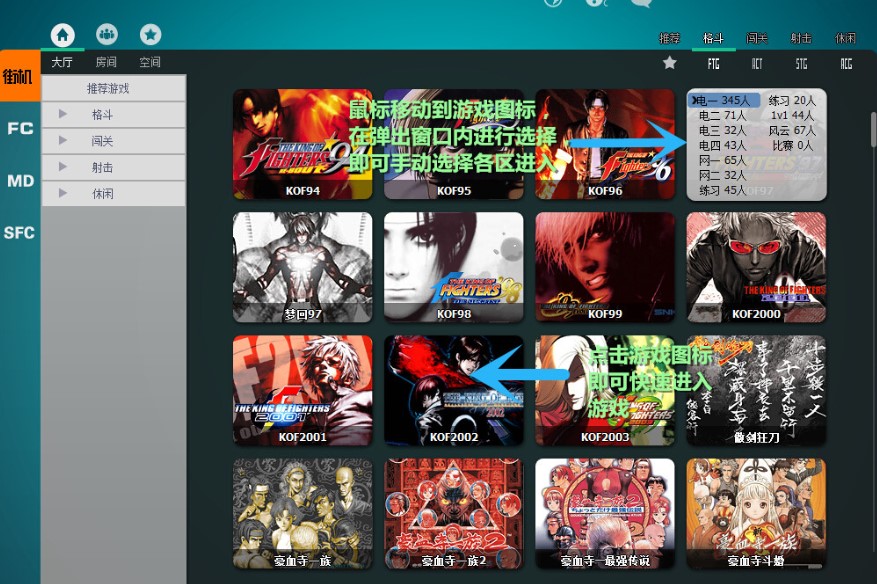877x584 pixels.
Task: Select 格斗 in the sidebar list
Action: (102, 115)
